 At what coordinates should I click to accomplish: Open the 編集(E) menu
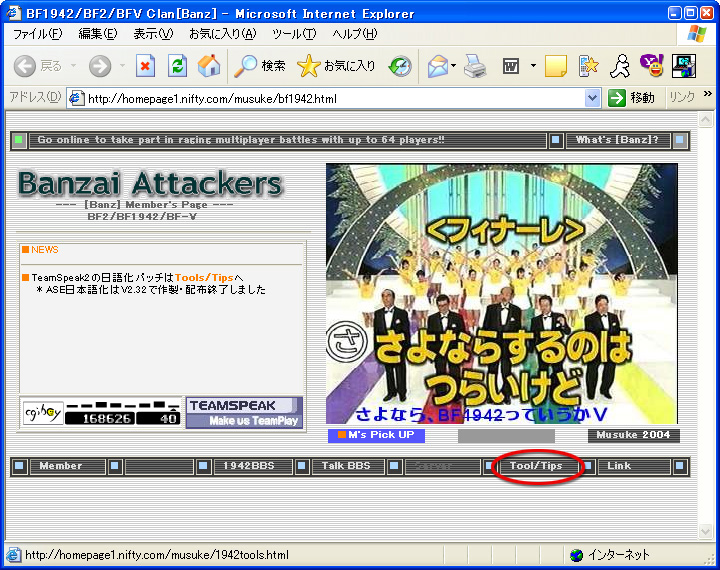pos(98,34)
